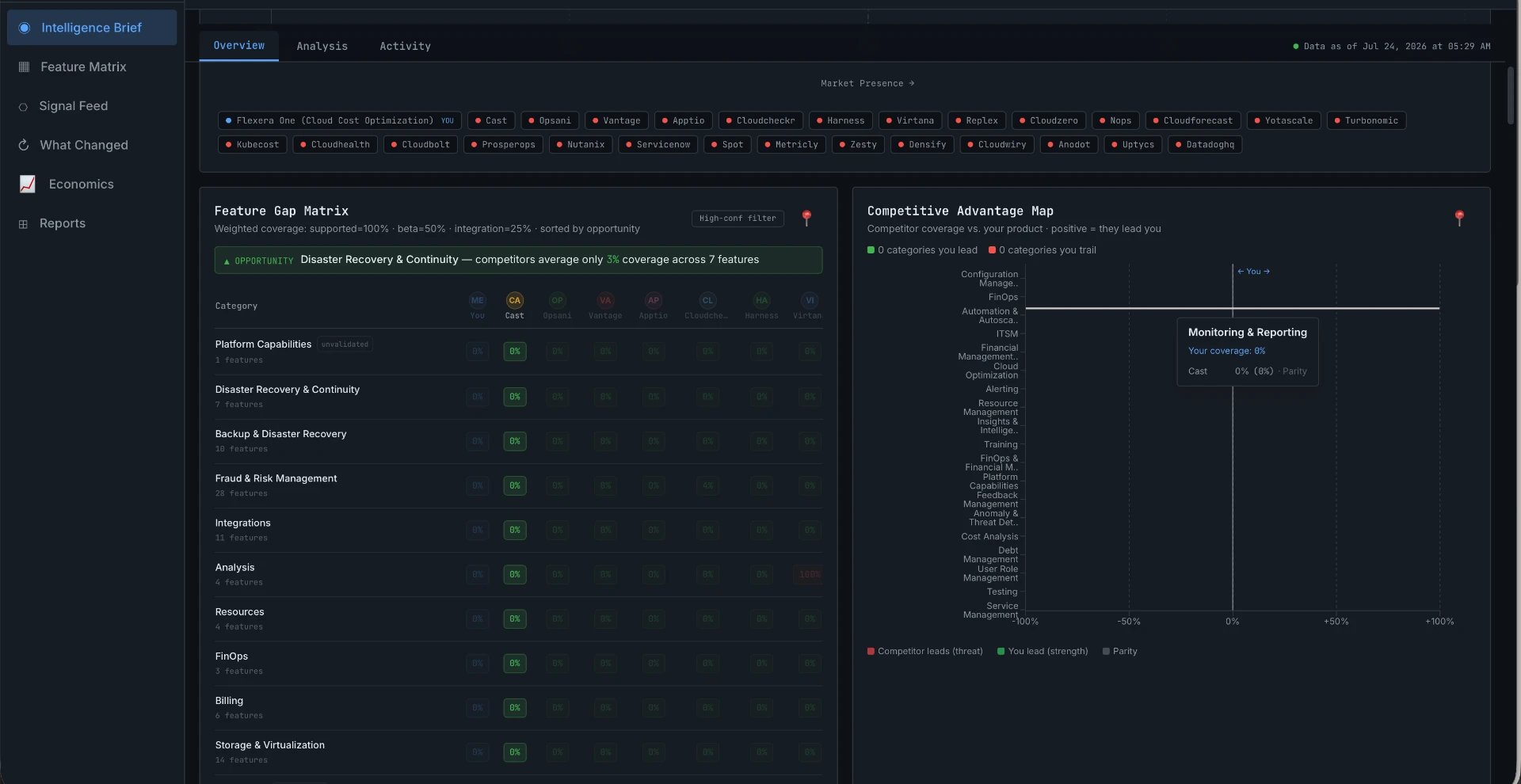Image resolution: width=1521 pixels, height=784 pixels.
Task: Open the Intelligence Brief sidebar item
Action: point(91,28)
